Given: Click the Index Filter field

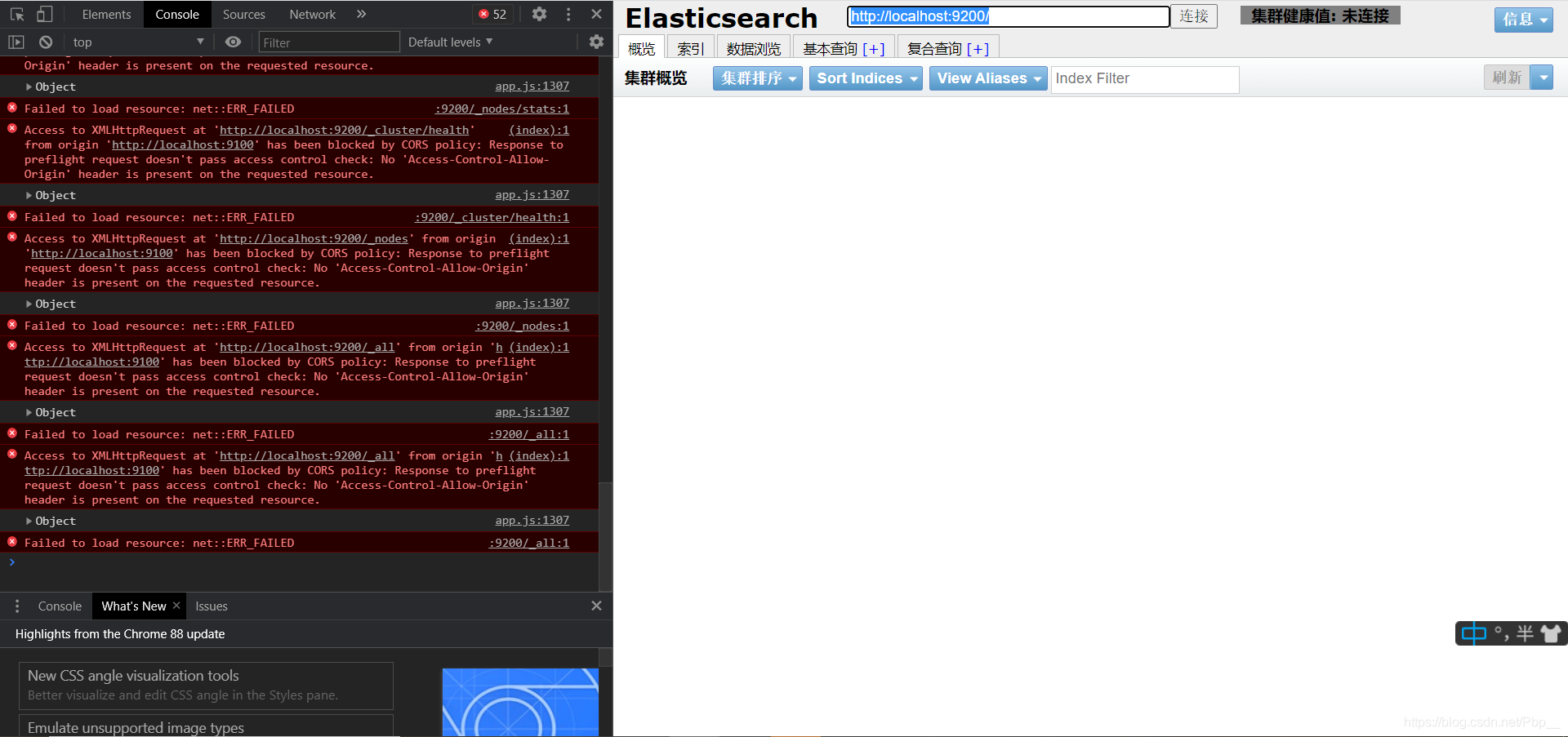Looking at the screenshot, I should [1145, 78].
